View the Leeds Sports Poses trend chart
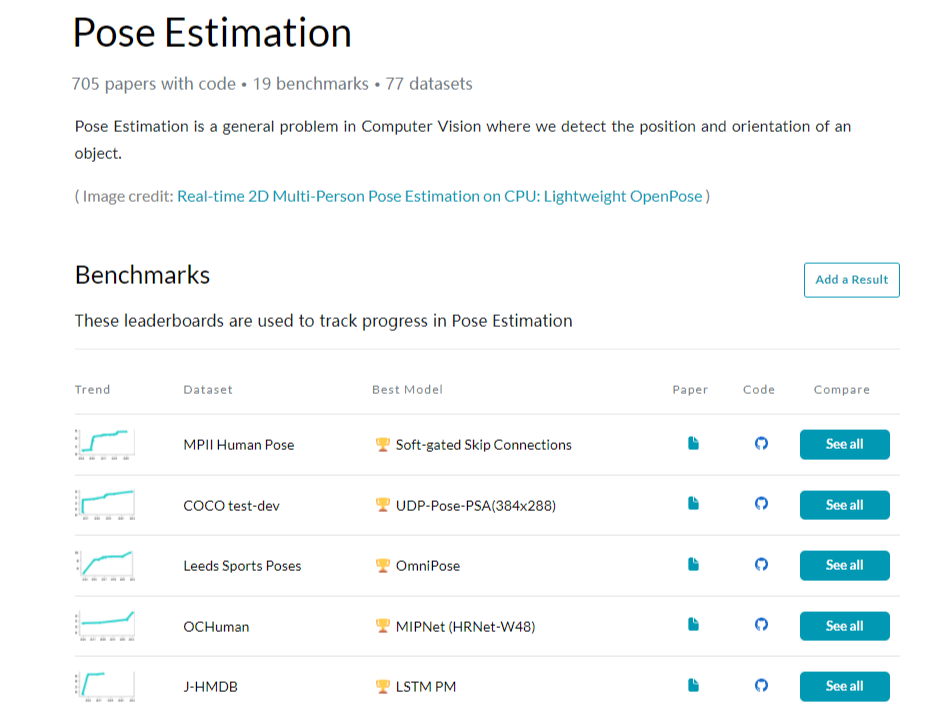This screenshot has height=708, width=932. (x=105, y=565)
